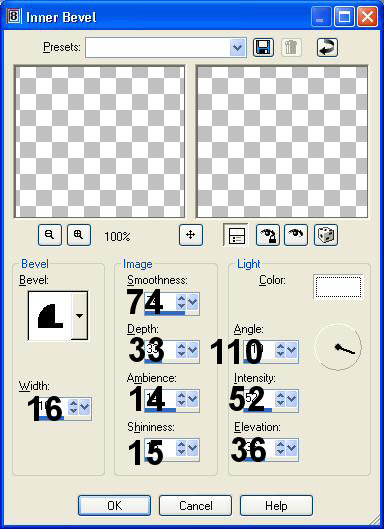This screenshot has height=529, width=384.
Task: Click the navigate preview crosshair icon
Action: (x=191, y=235)
